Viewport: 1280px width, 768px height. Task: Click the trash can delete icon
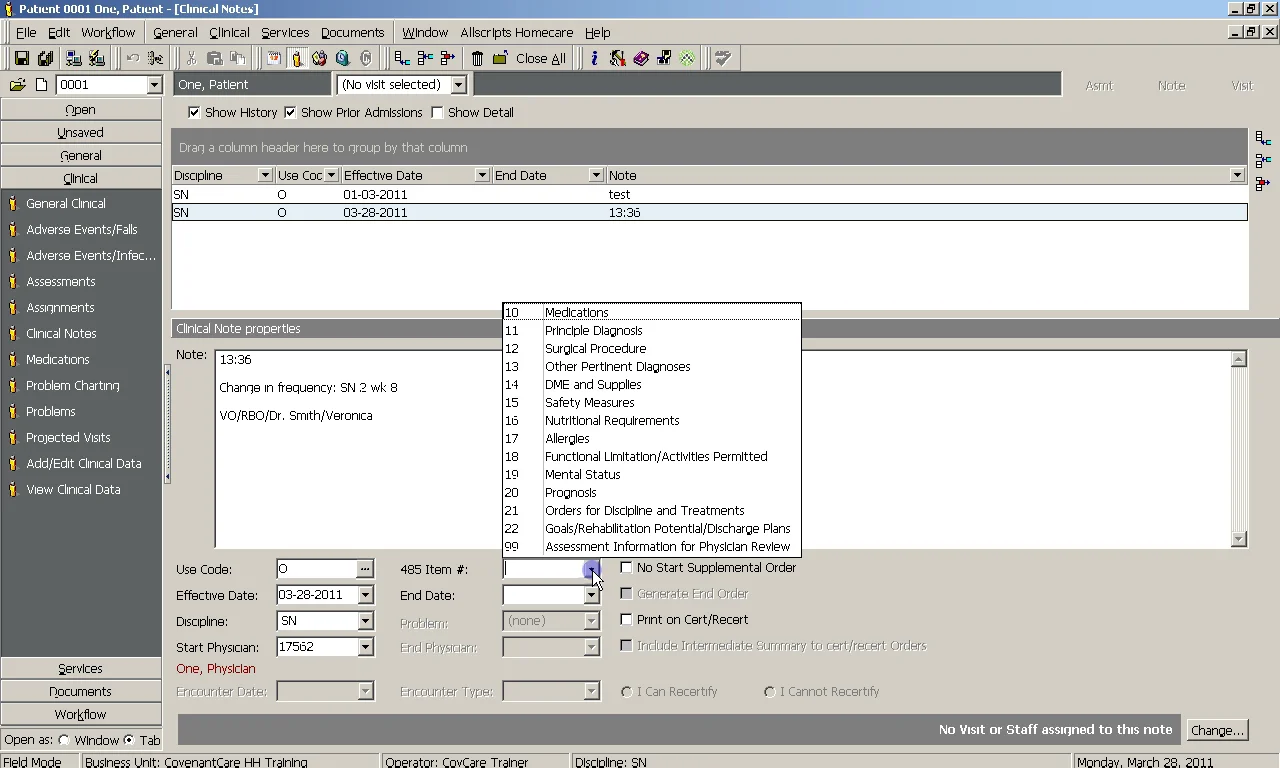477,59
